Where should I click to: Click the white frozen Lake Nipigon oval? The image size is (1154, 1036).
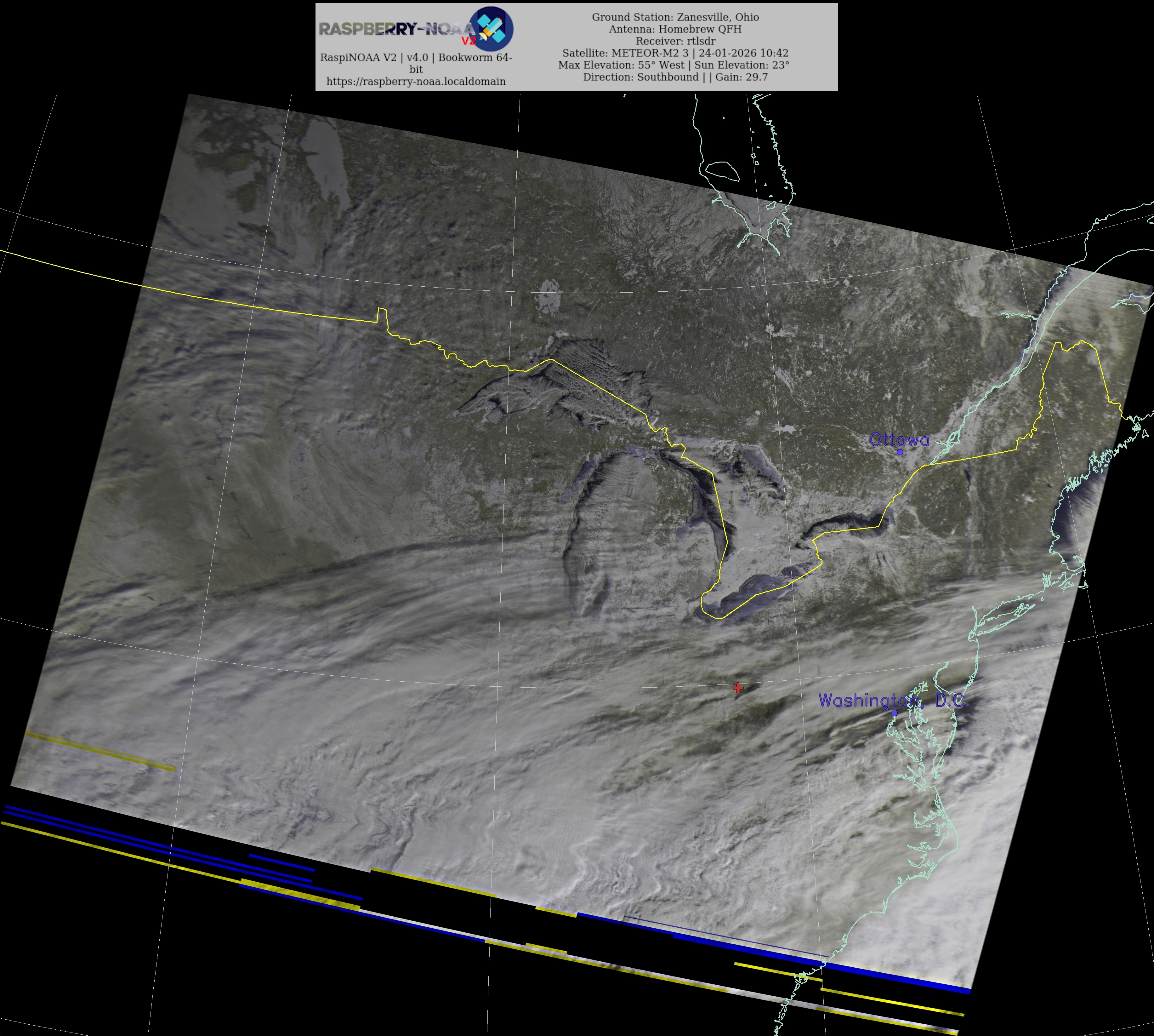pos(550,297)
